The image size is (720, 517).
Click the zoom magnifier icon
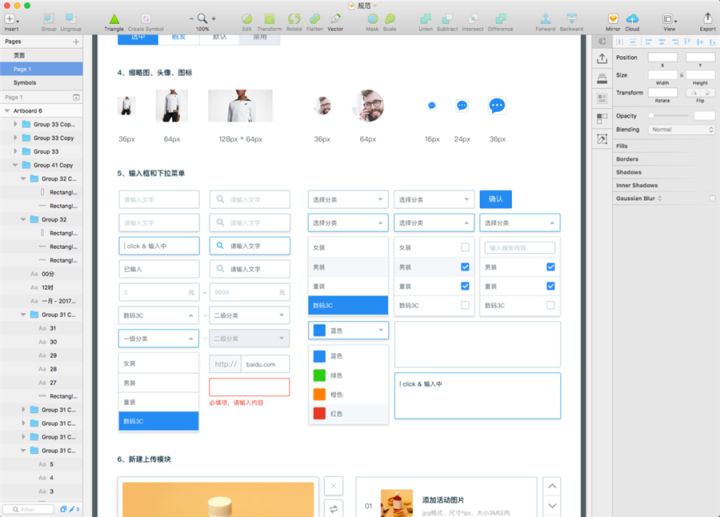click(202, 18)
